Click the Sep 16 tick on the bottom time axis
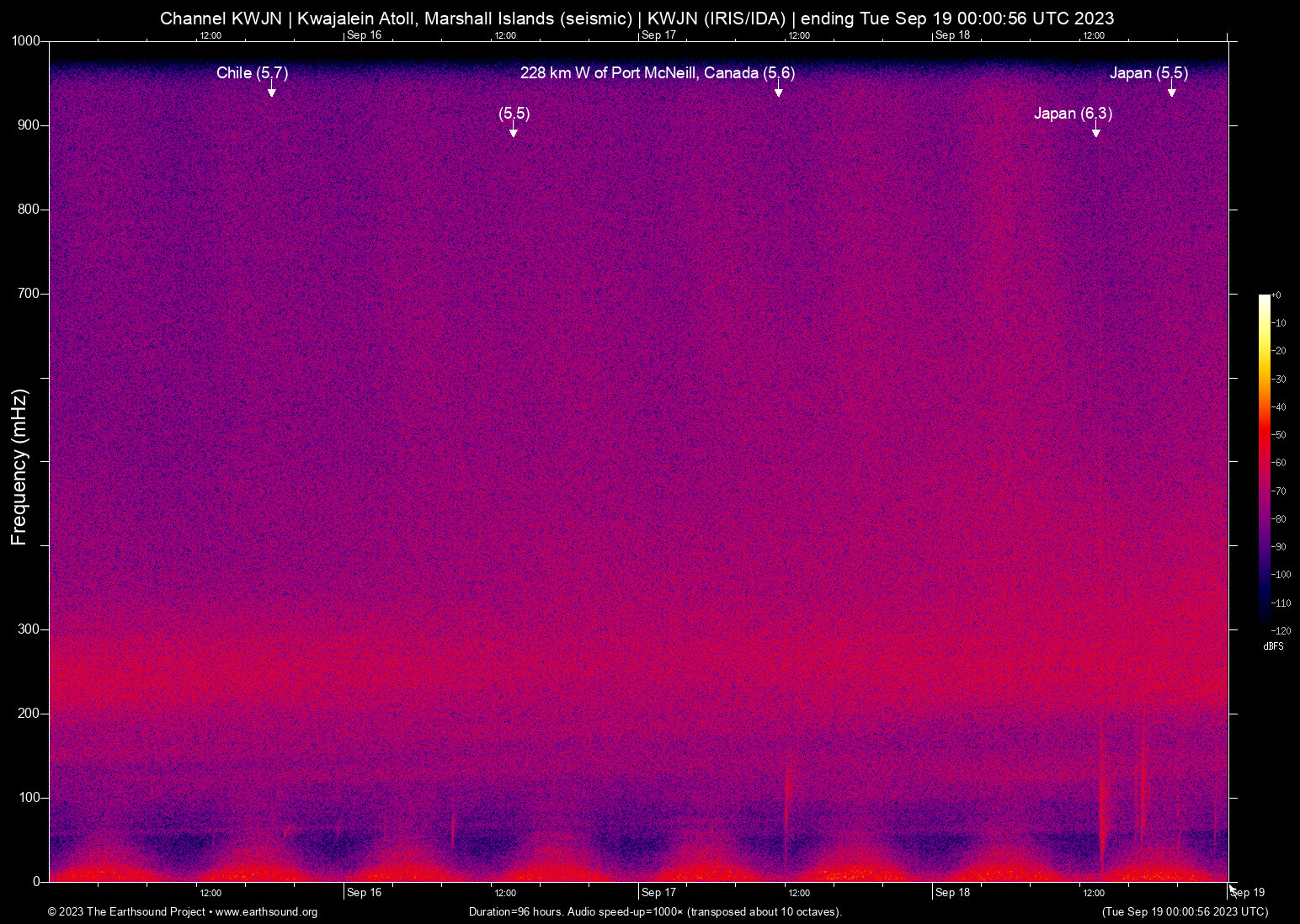This screenshot has width=1300, height=924. [x=364, y=893]
